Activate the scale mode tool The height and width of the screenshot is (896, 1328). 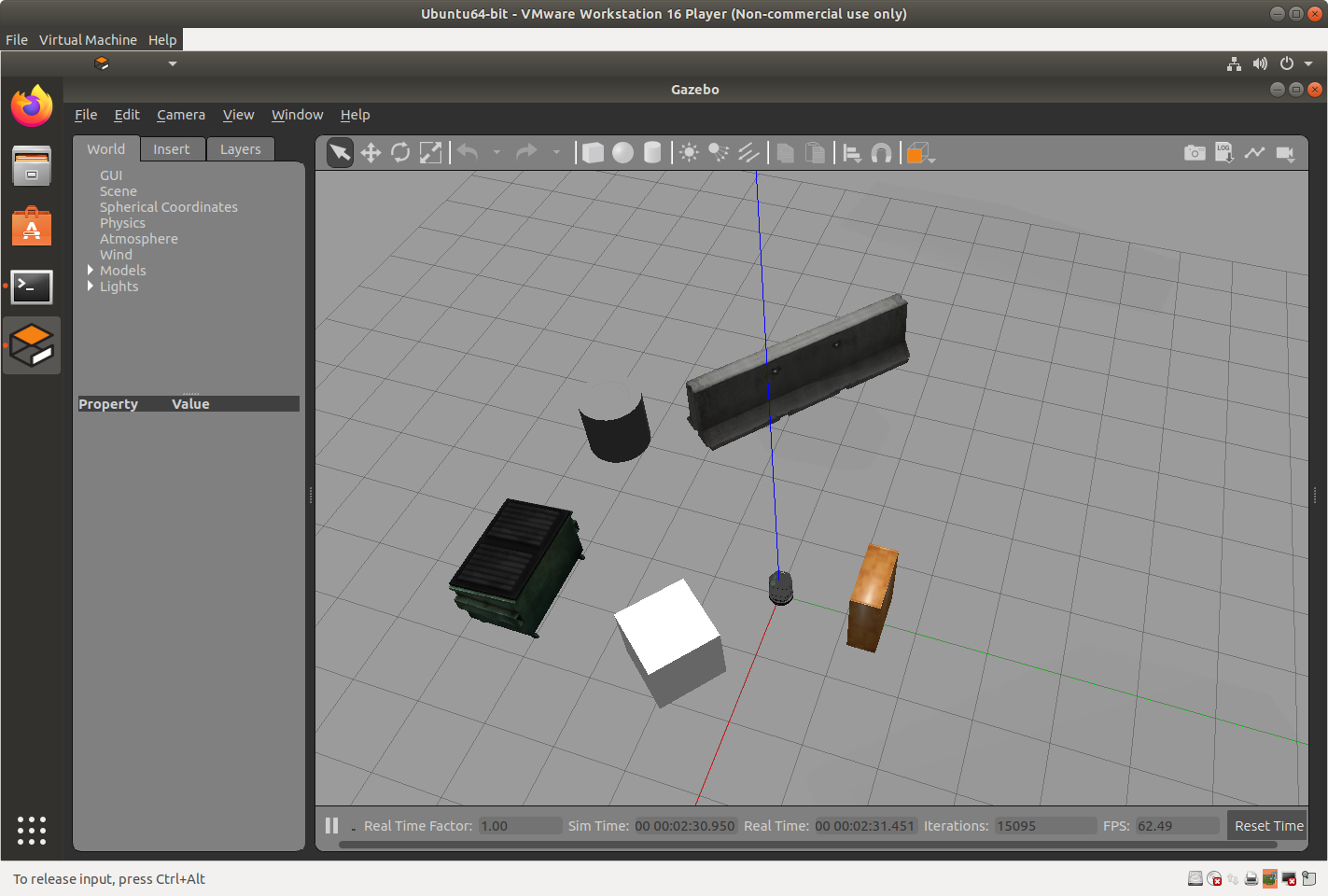430,153
